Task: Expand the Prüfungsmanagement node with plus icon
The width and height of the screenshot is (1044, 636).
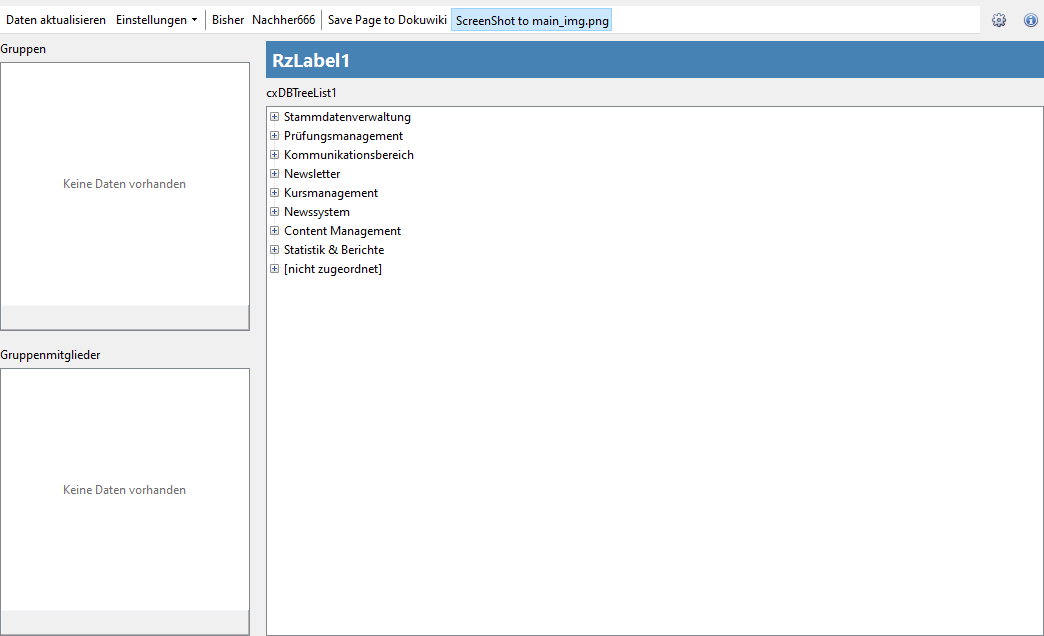Action: (274, 136)
